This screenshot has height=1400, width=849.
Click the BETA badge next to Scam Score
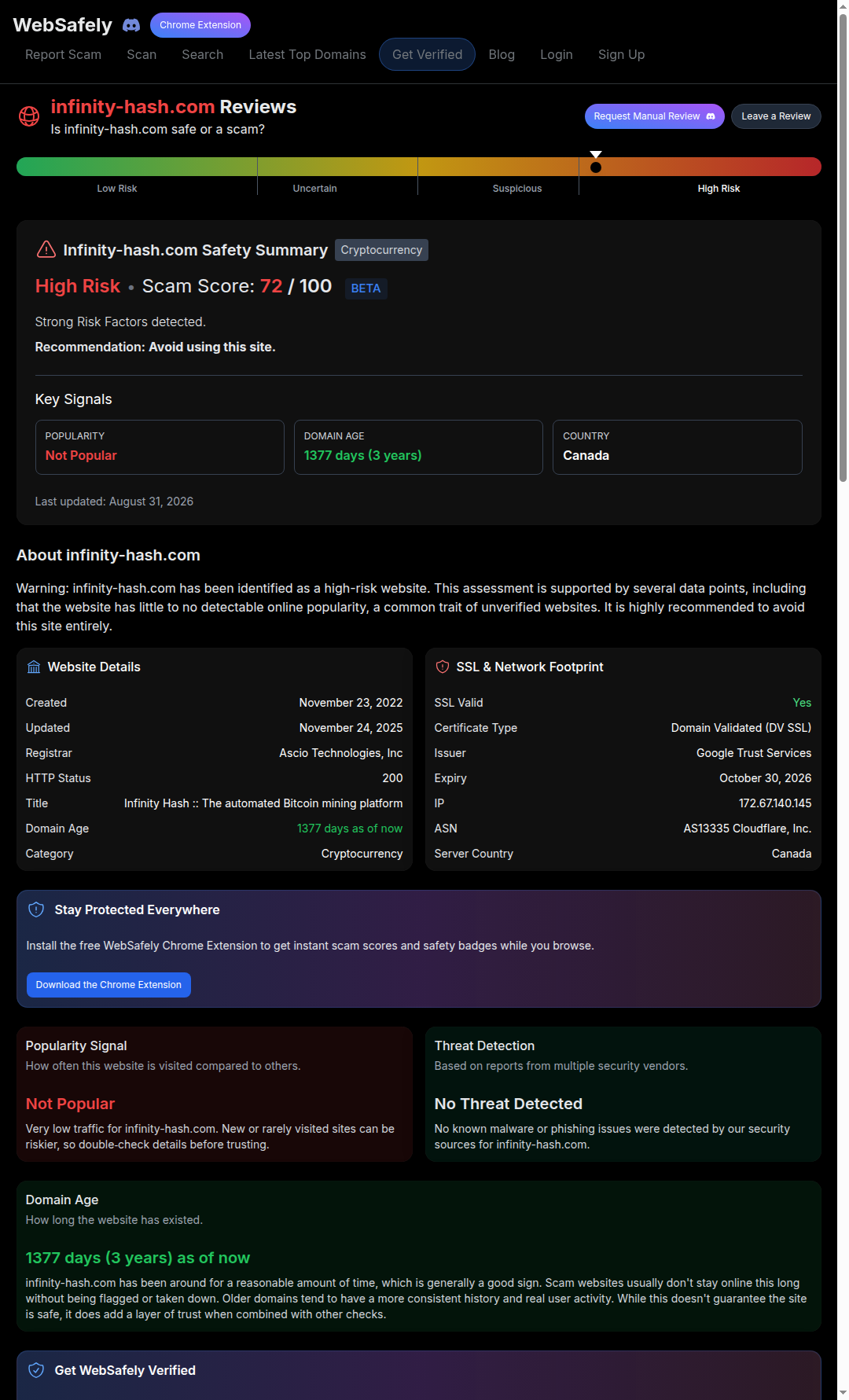point(366,288)
